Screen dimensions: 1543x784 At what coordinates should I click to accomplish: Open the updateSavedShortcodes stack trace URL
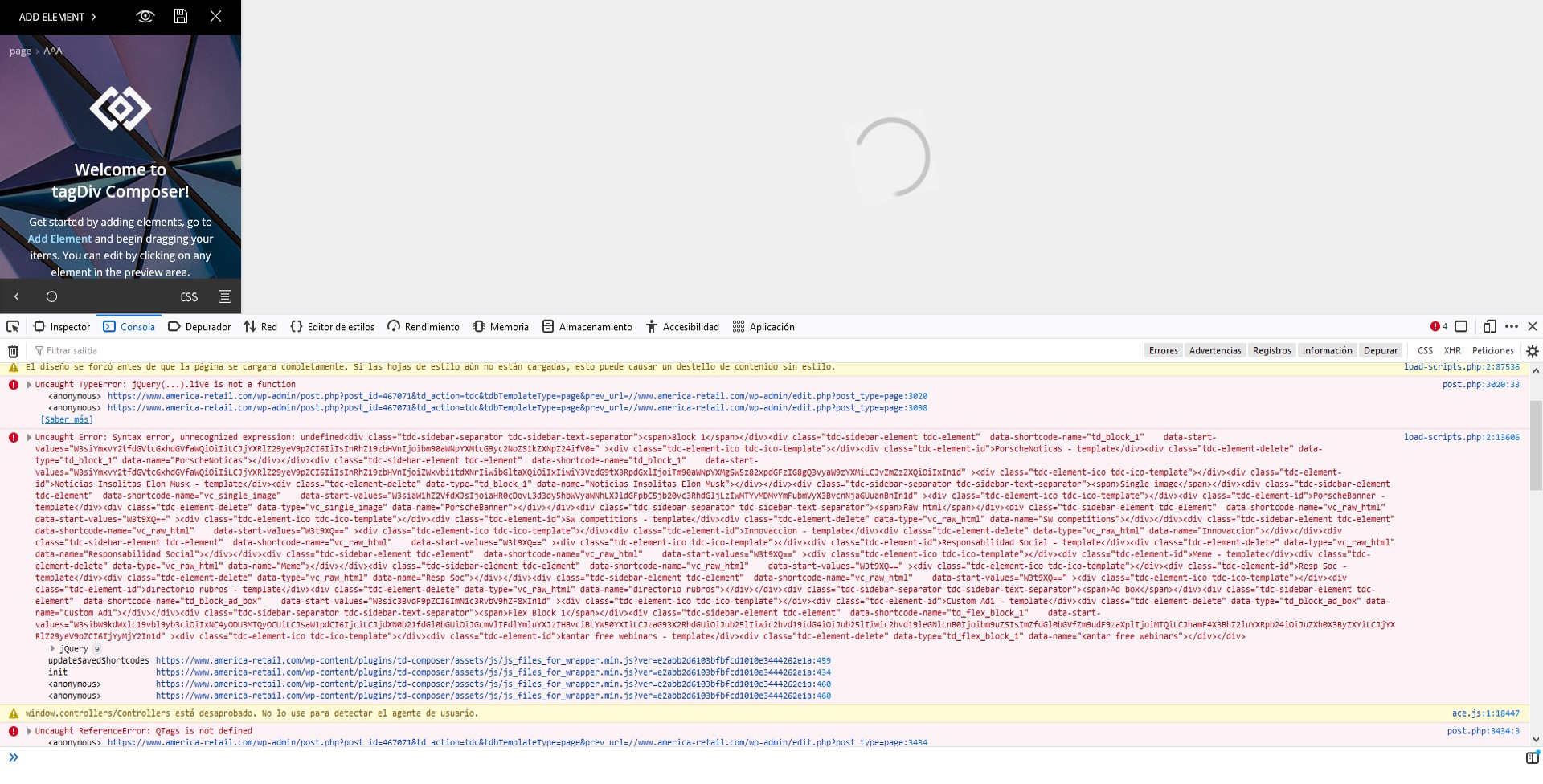(x=493, y=661)
